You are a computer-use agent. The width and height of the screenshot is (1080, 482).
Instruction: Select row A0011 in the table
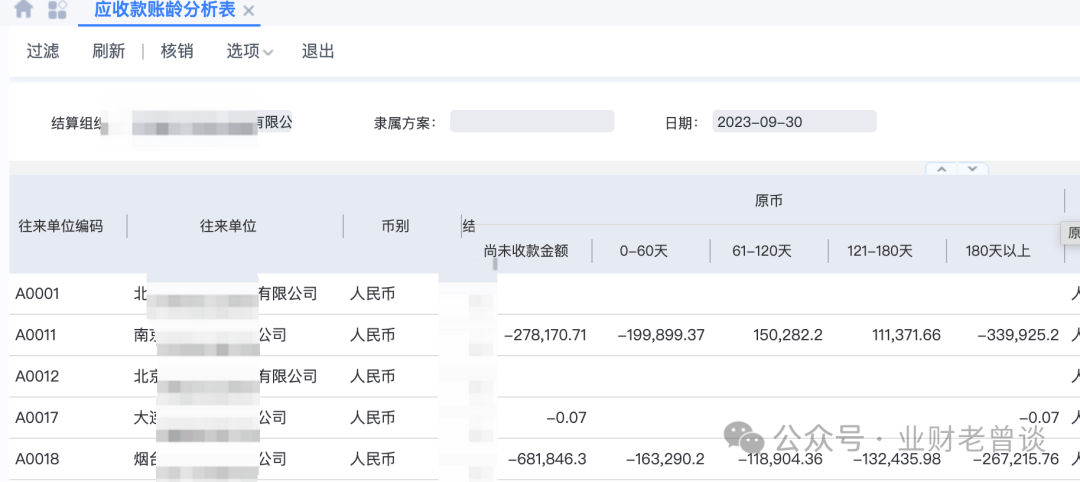coord(37,335)
